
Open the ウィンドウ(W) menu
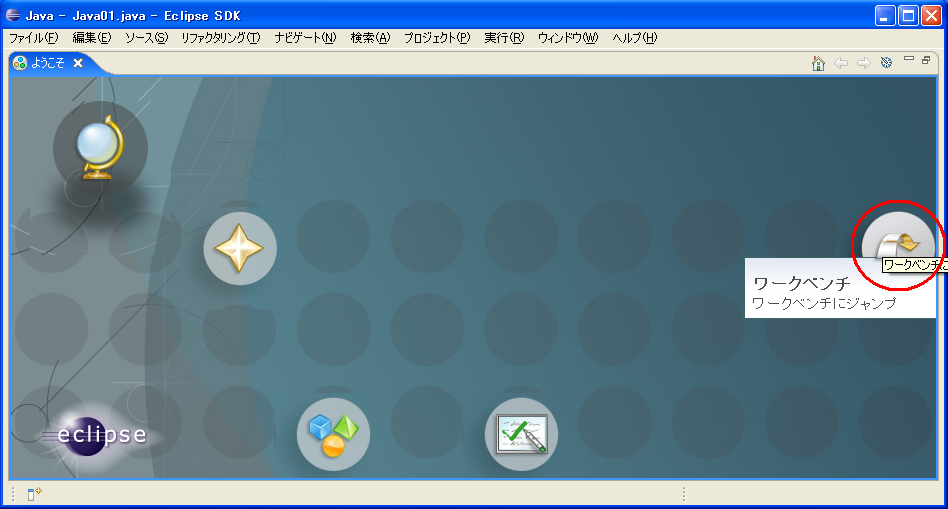(x=568, y=37)
